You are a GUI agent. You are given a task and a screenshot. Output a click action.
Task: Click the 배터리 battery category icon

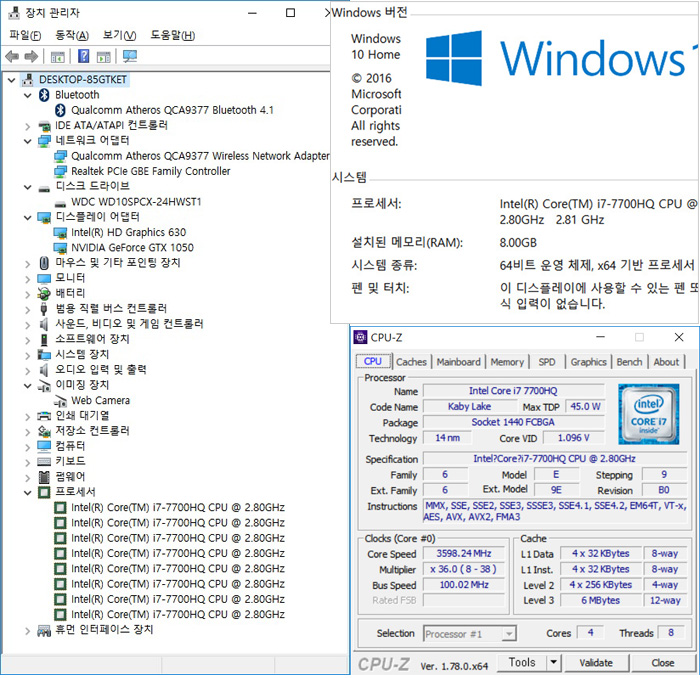44,294
